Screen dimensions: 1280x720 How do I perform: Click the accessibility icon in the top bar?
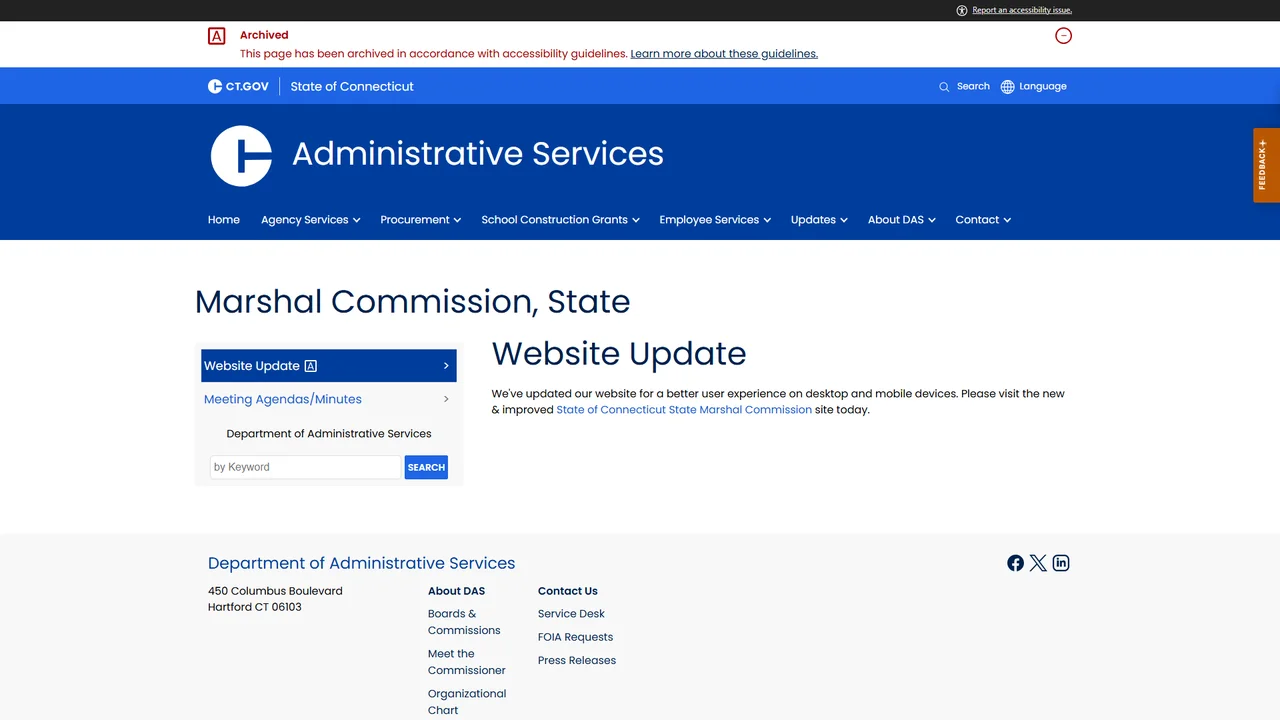(962, 10)
